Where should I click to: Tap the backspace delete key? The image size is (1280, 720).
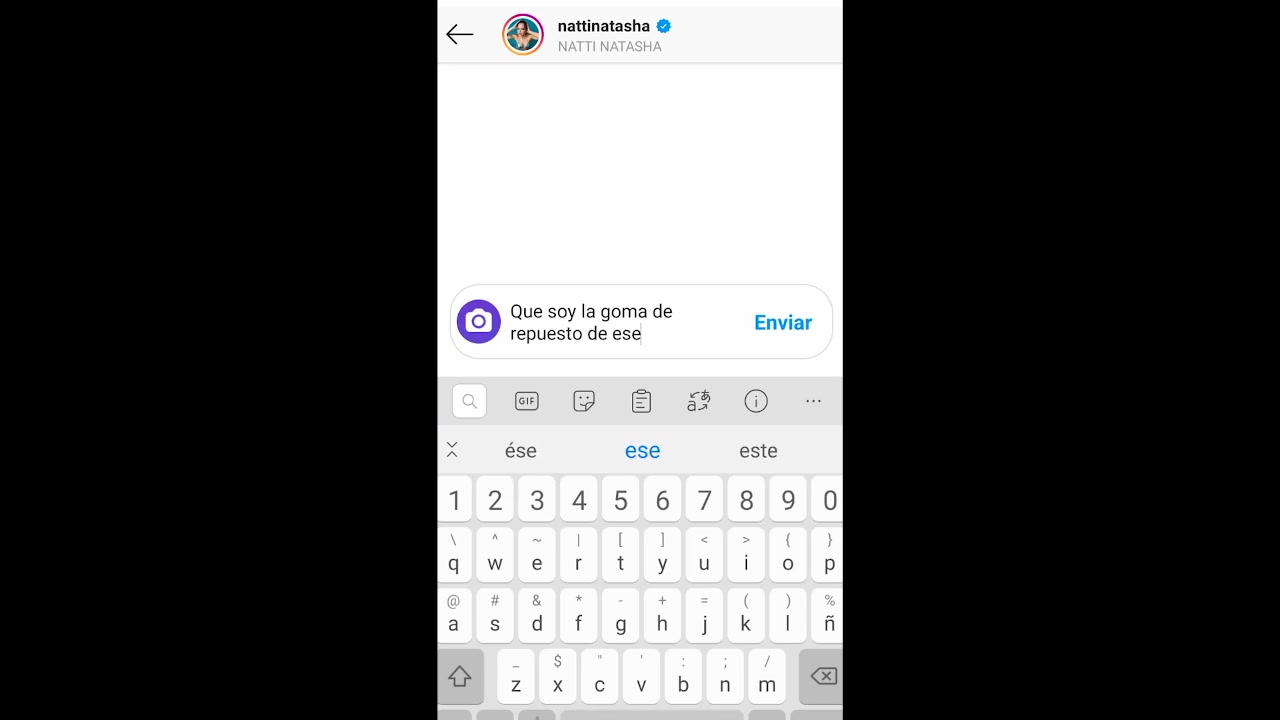pyautogui.click(x=822, y=677)
